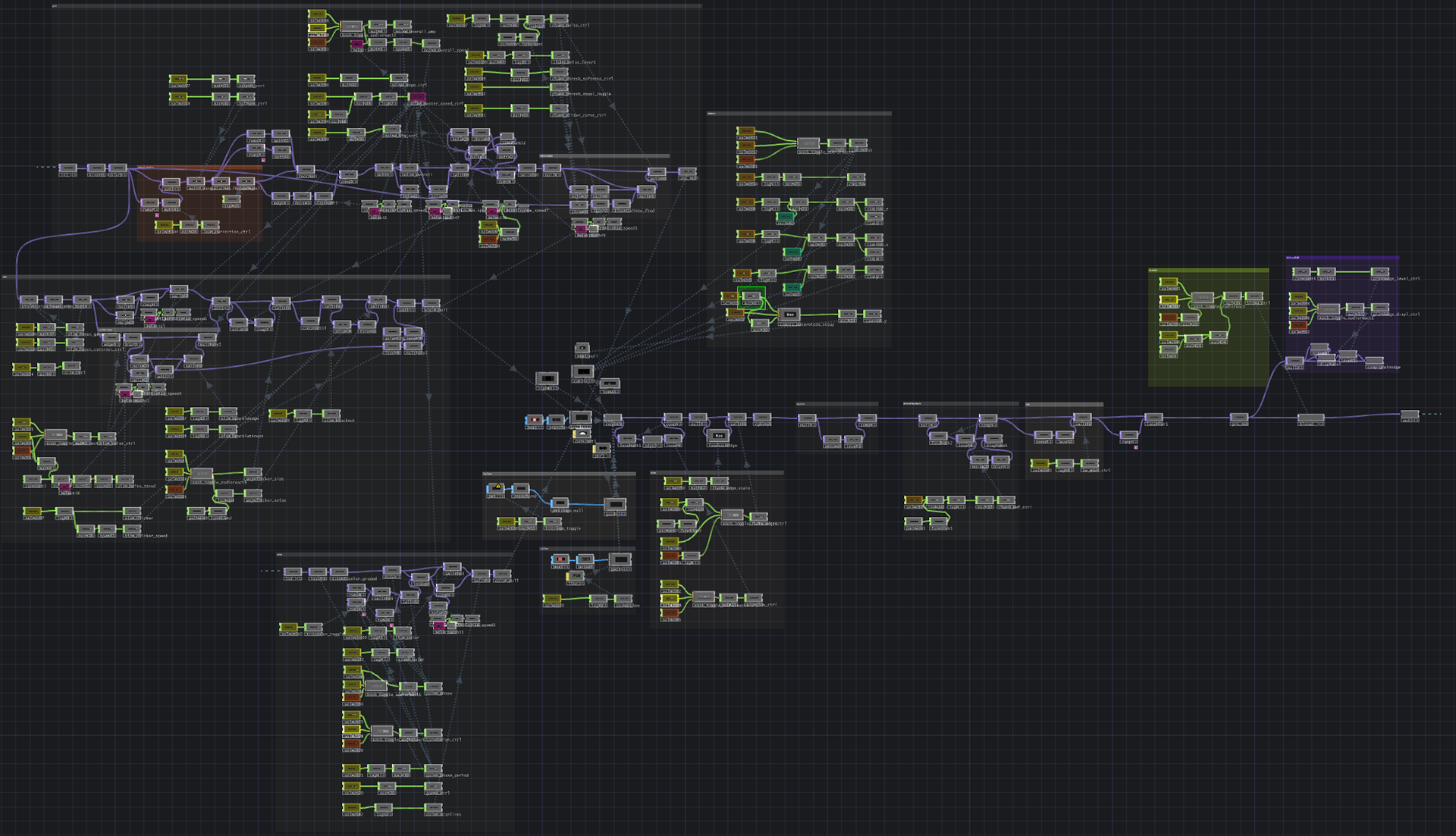The image size is (1456, 836).
Task: Select the edge_displ_ctrl null node
Action: (x=1379, y=307)
